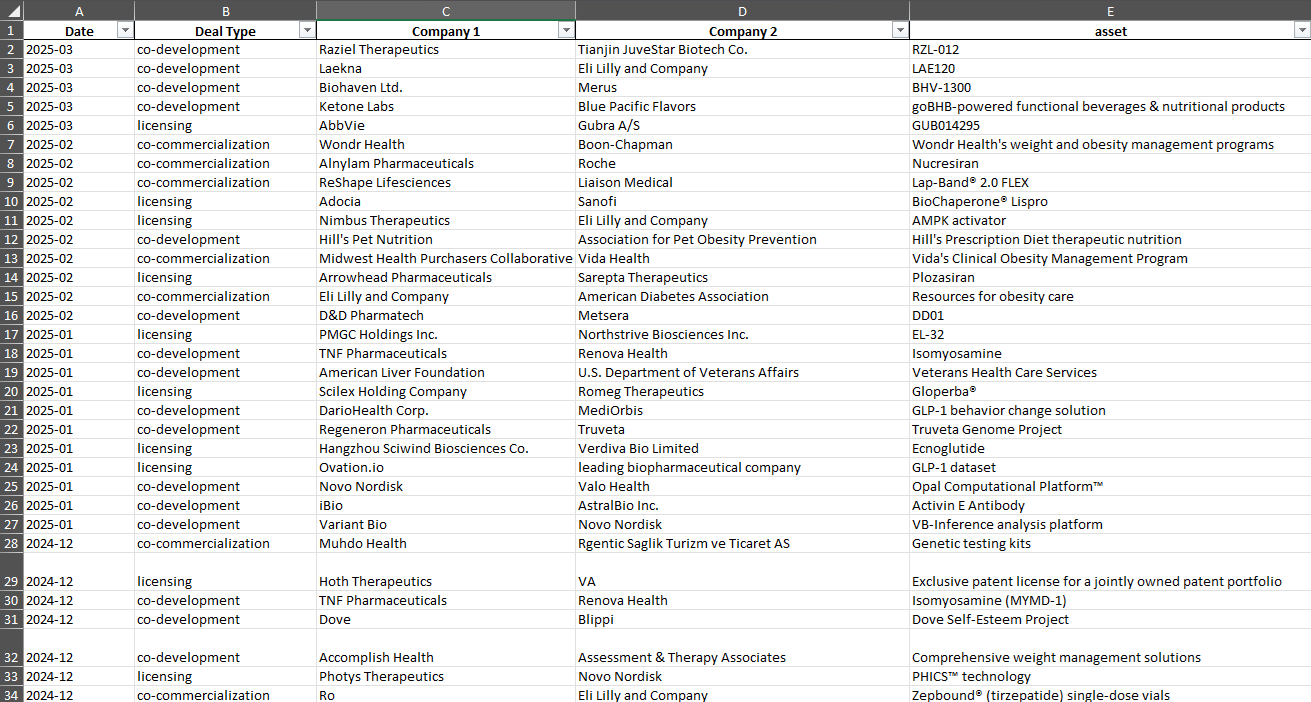
Task: Select row 34 header
Action: (11, 695)
